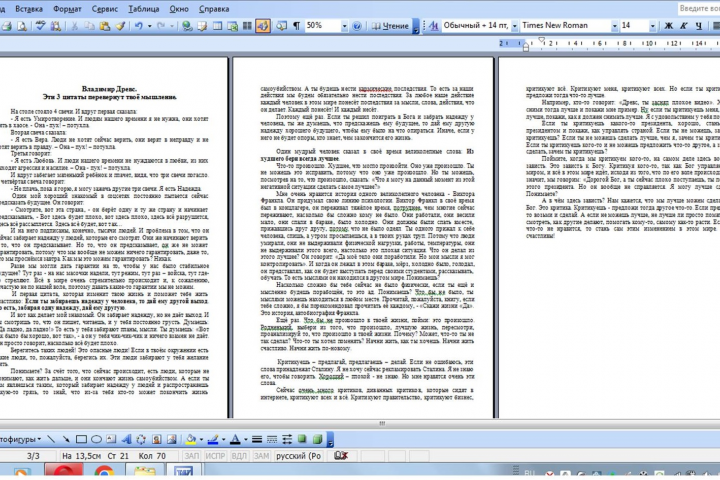Open the Undo history dropdown arrow
The image size is (720, 480).
pos(150,26)
